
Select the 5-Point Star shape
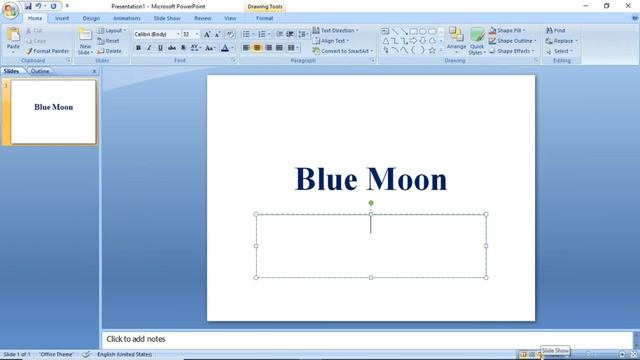pos(432,50)
